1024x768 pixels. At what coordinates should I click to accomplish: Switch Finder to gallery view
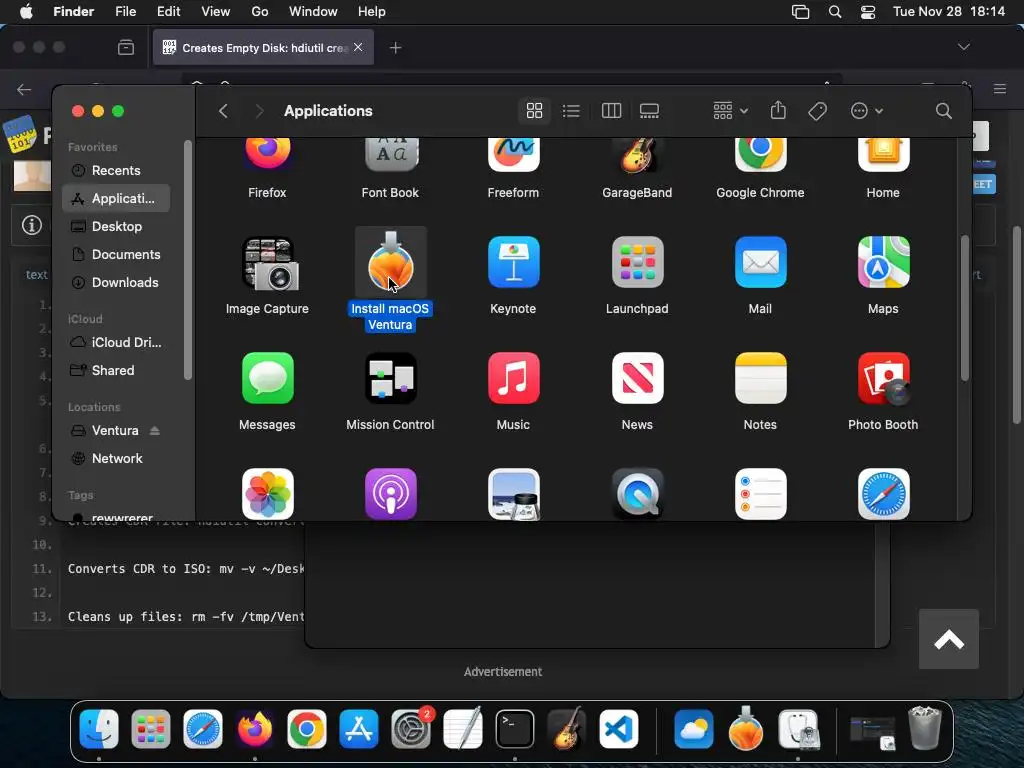[x=649, y=111]
